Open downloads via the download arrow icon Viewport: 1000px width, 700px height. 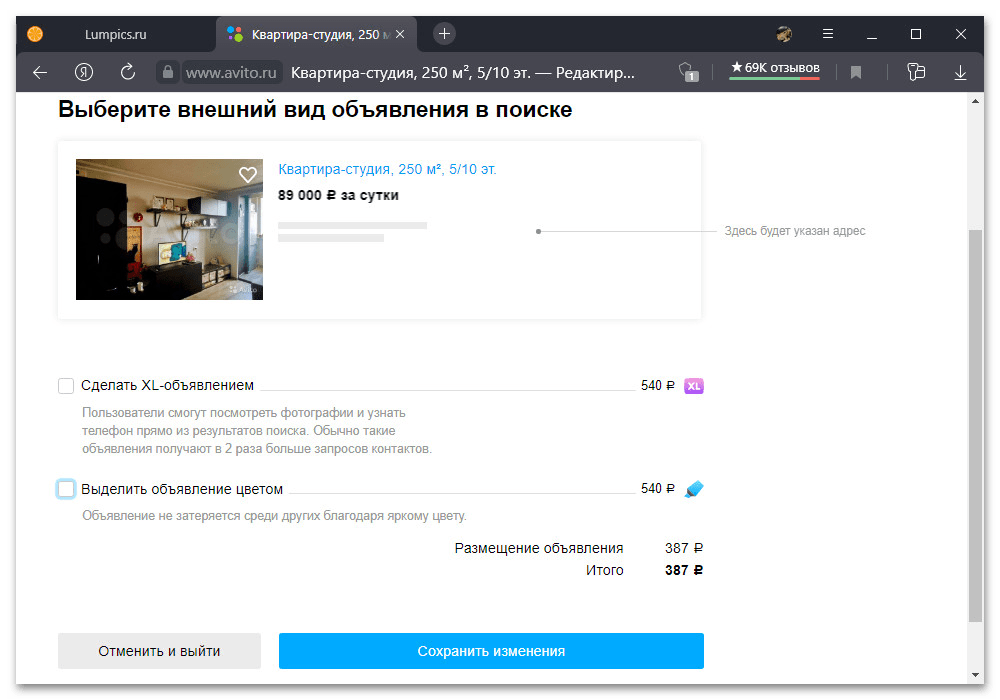click(960, 73)
